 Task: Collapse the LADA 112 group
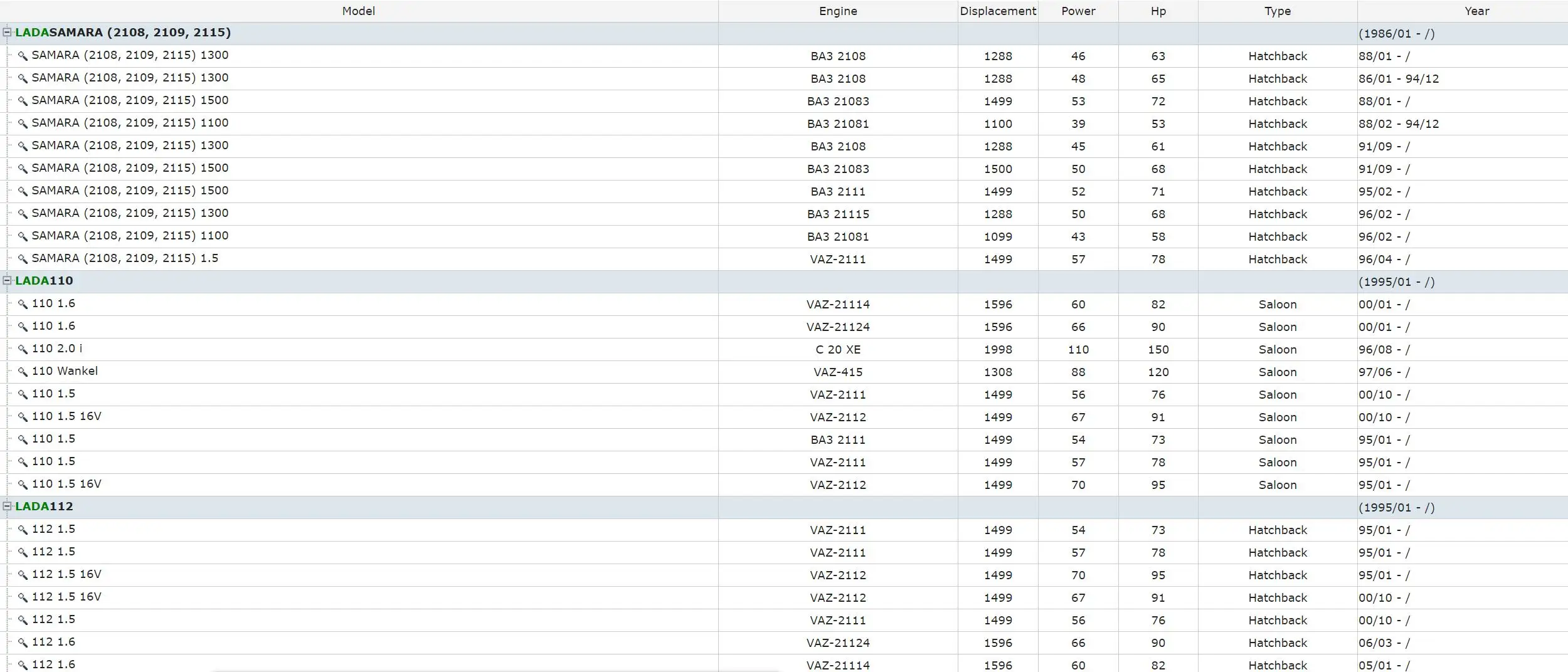point(8,506)
